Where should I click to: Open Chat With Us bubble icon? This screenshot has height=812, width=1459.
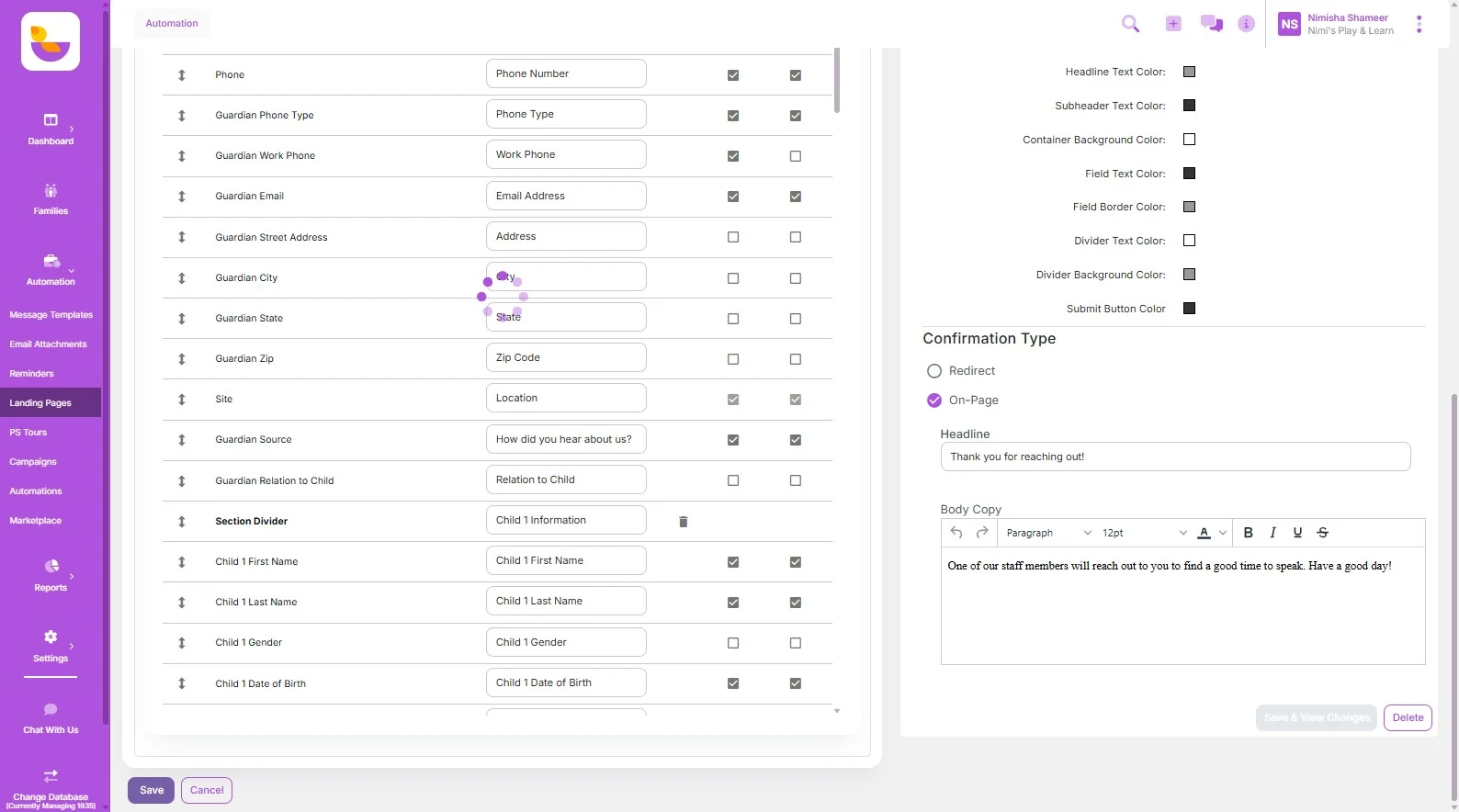coord(51,709)
